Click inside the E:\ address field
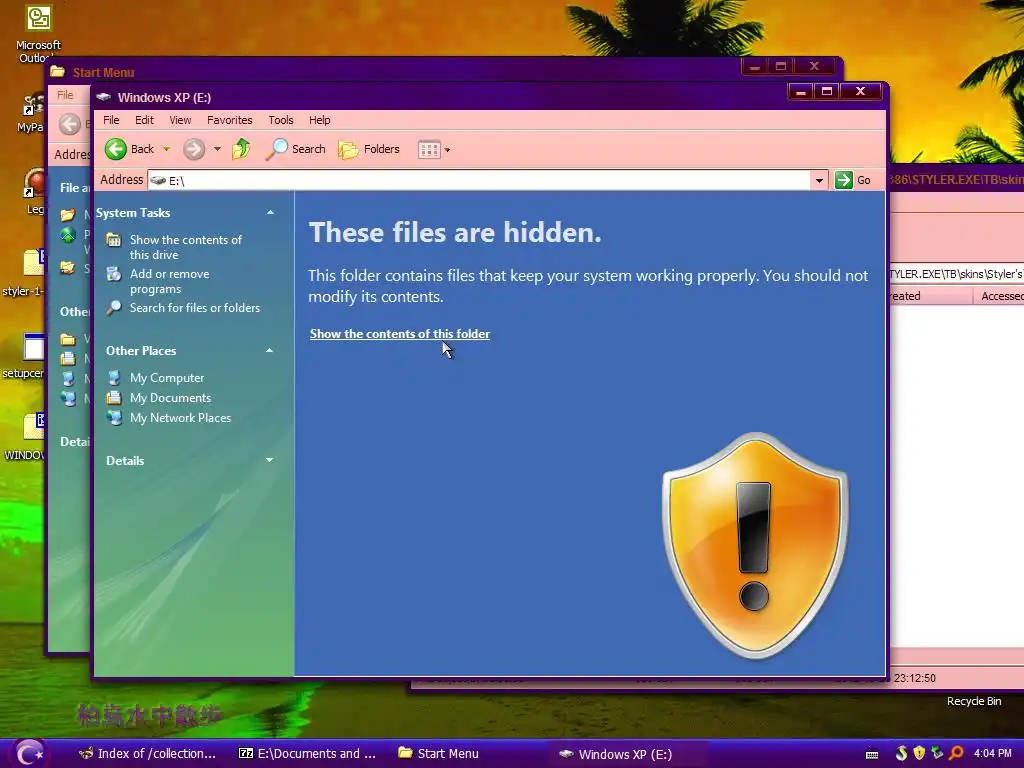This screenshot has width=1024, height=768. (x=479, y=180)
